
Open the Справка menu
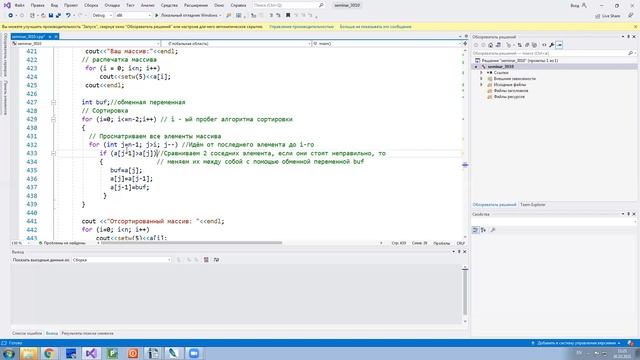click(x=238, y=5)
